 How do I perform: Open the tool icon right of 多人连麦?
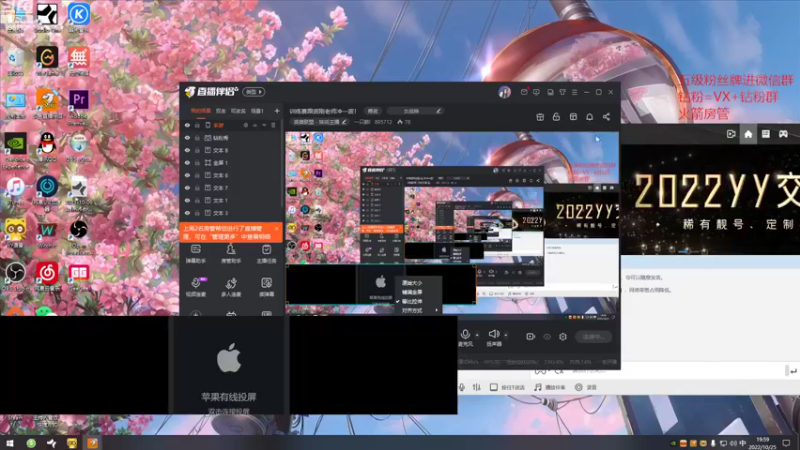pyautogui.click(x=266, y=287)
